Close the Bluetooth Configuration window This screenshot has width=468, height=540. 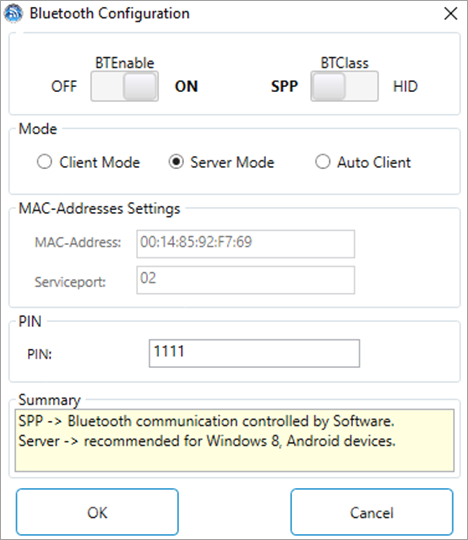point(451,14)
